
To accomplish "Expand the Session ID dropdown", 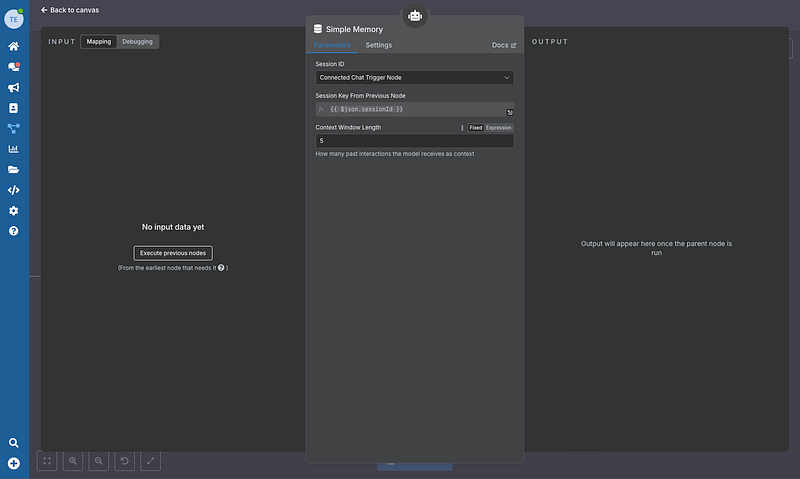I will (414, 77).
